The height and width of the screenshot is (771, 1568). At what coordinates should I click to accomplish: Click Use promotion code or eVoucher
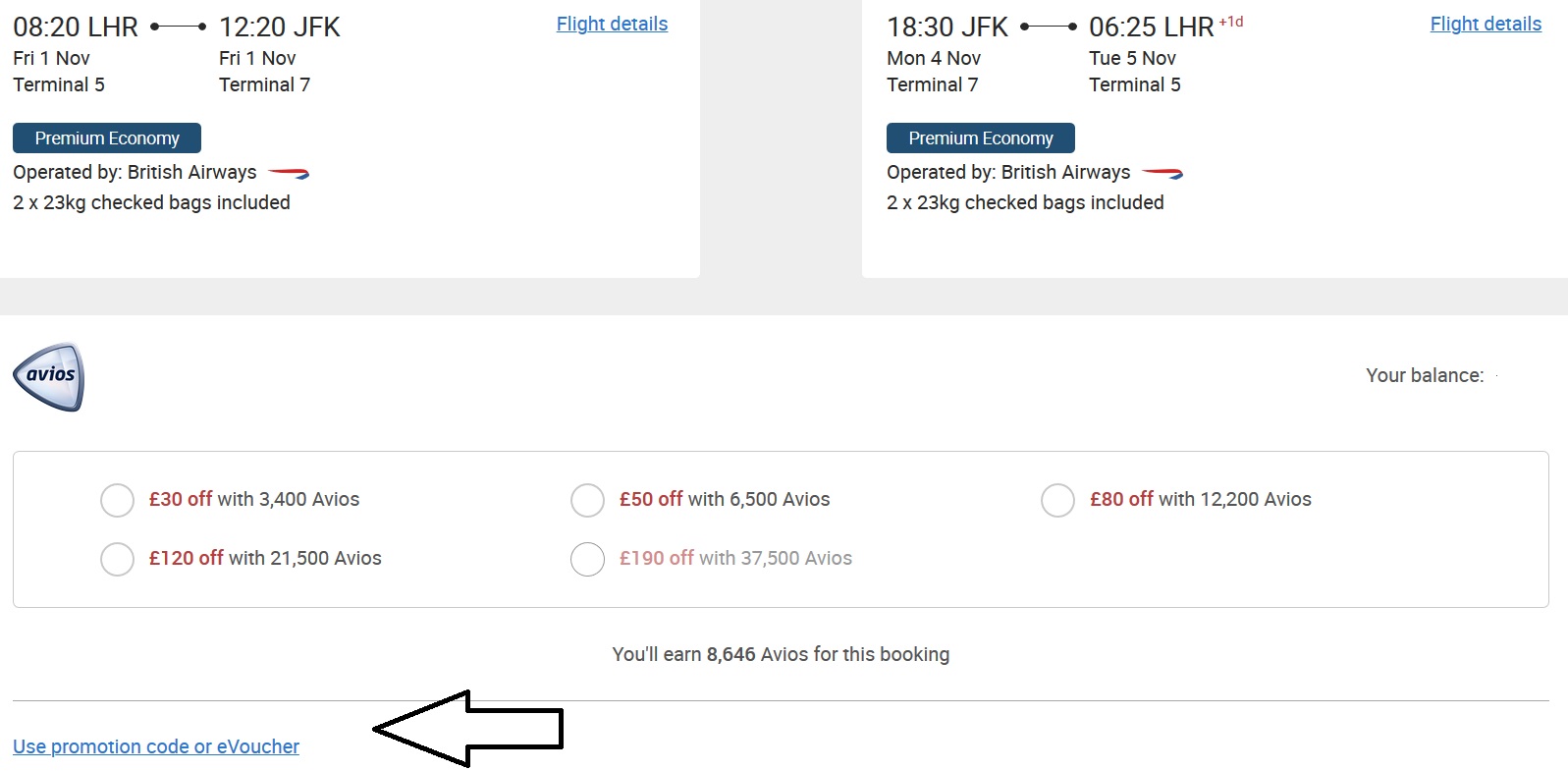[156, 746]
